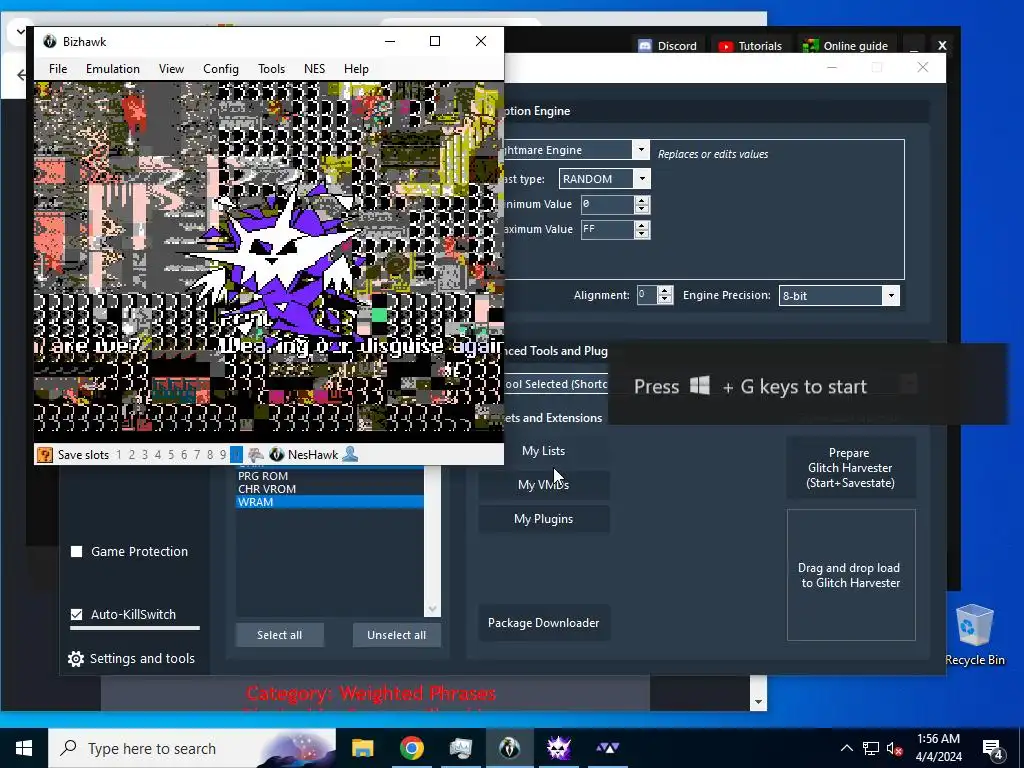Click the My Lists button

(x=543, y=451)
